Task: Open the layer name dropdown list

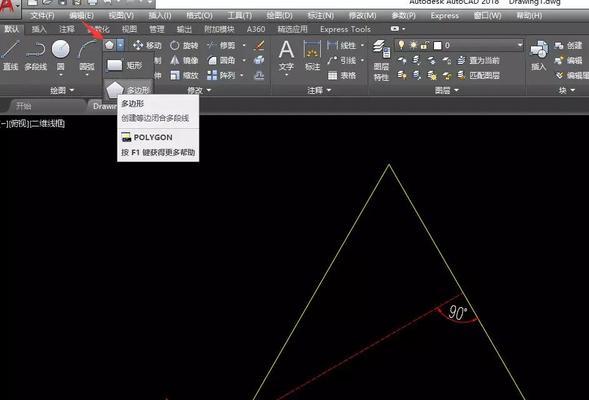Action: [520, 45]
